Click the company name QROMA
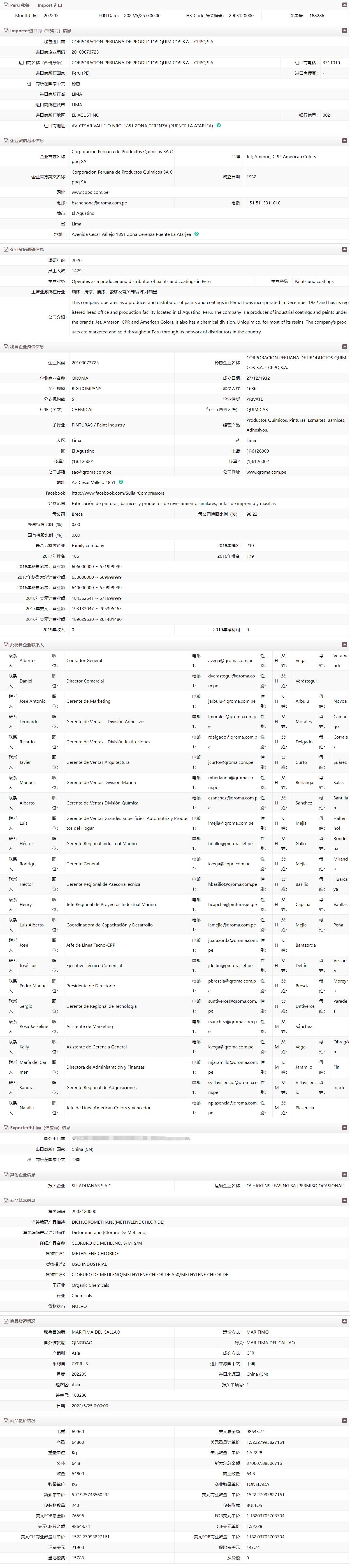The height and width of the screenshot is (1568, 350). [80, 378]
